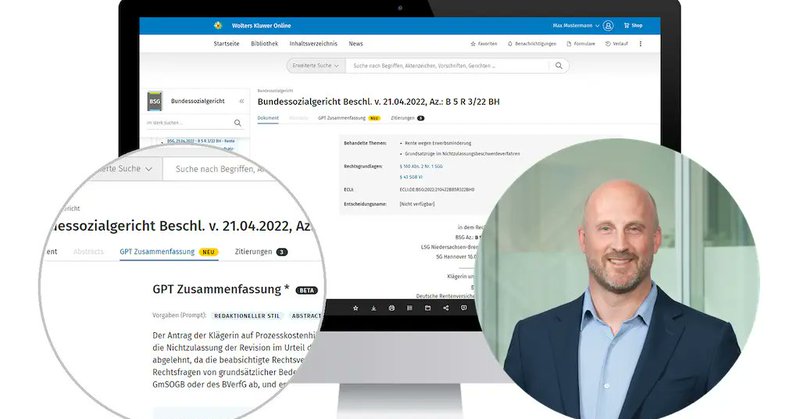Viewport: 800px width, 419px height.
Task: Add a comment from bottom toolbar
Action: [x=464, y=308]
